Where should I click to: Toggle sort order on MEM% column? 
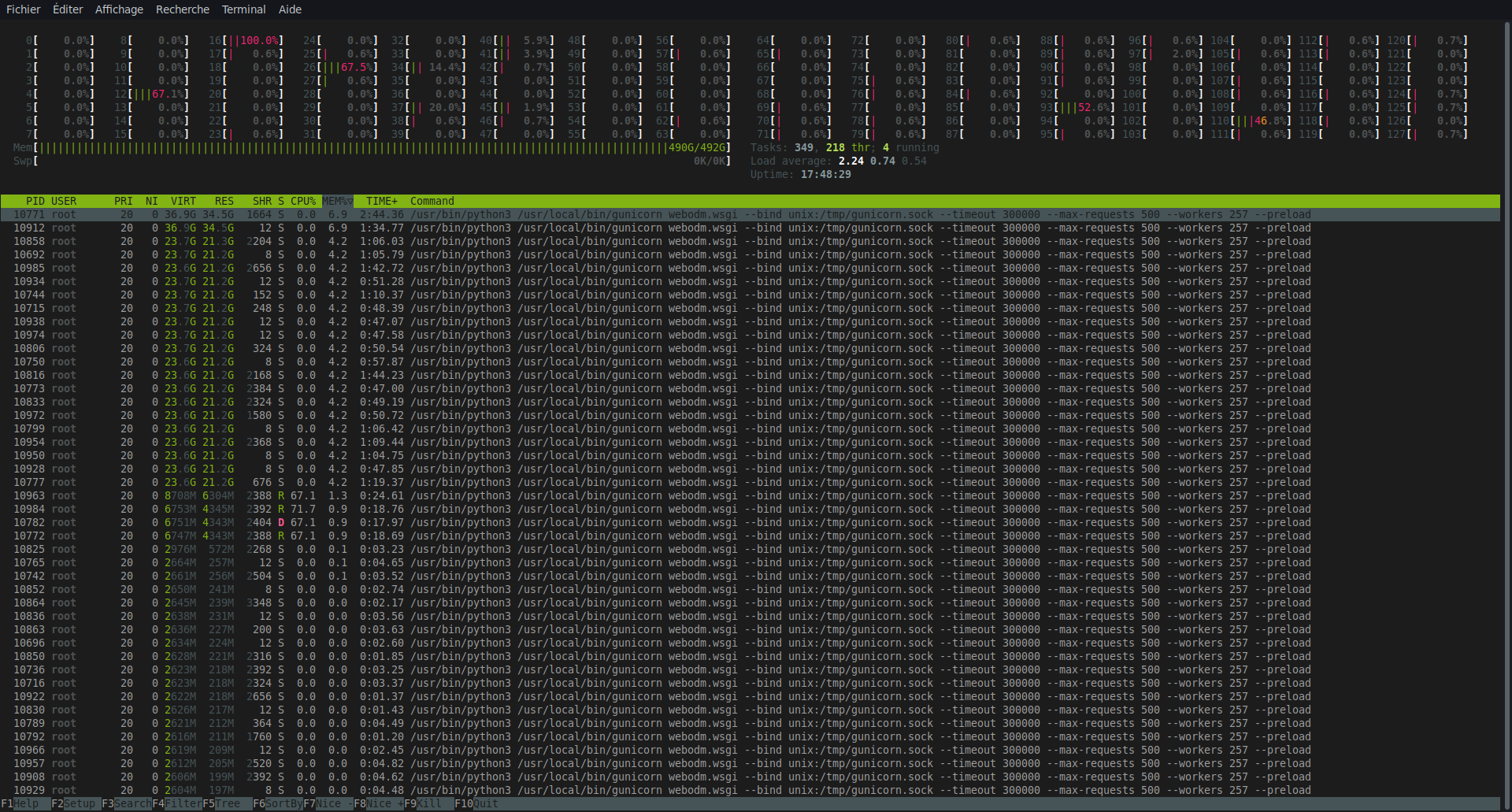pos(336,201)
